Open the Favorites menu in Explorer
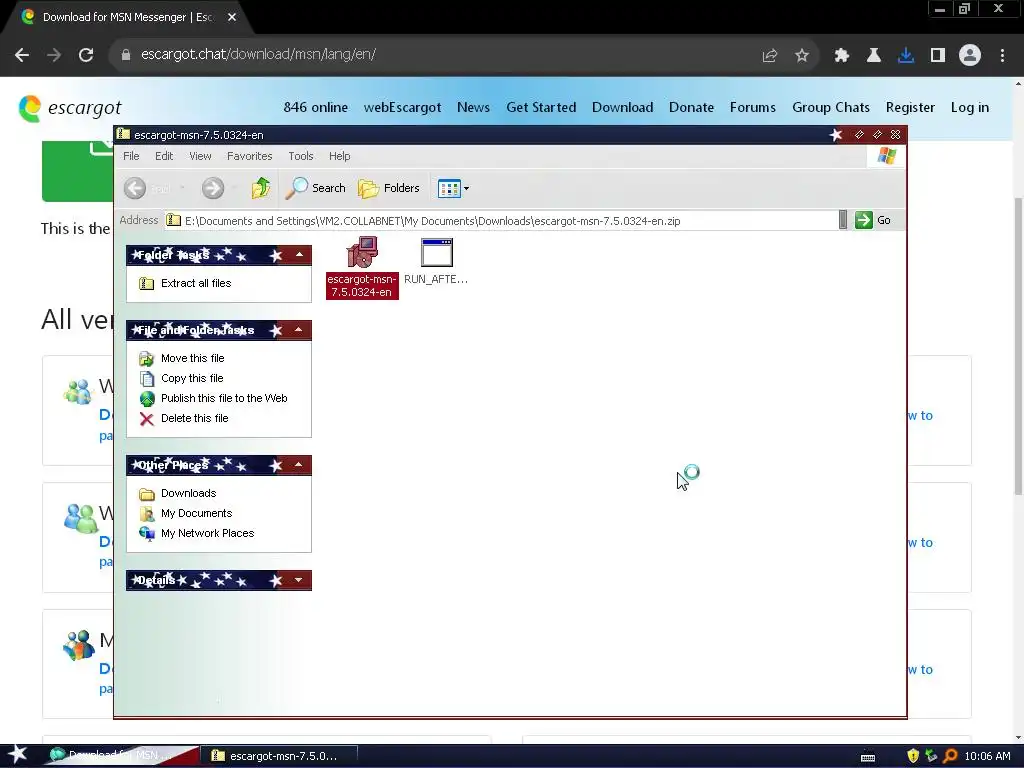 [249, 156]
